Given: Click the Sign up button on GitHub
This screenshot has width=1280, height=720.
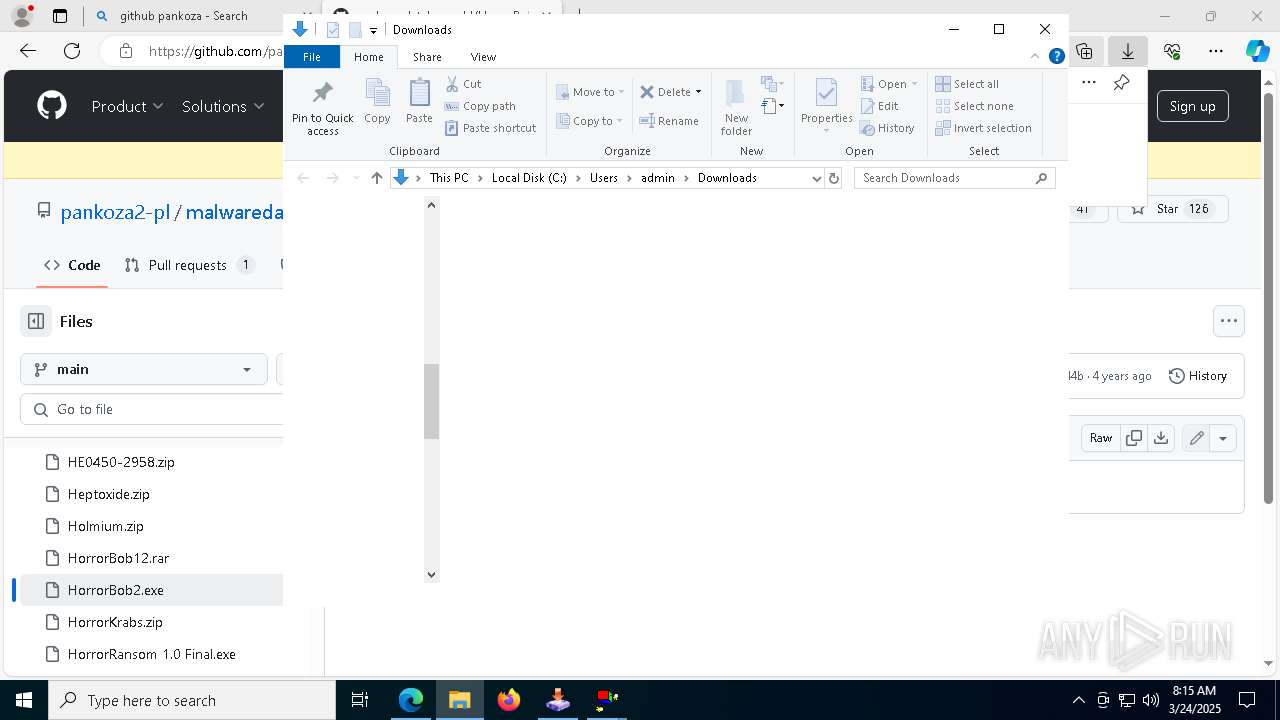Looking at the screenshot, I should pos(1192,106).
